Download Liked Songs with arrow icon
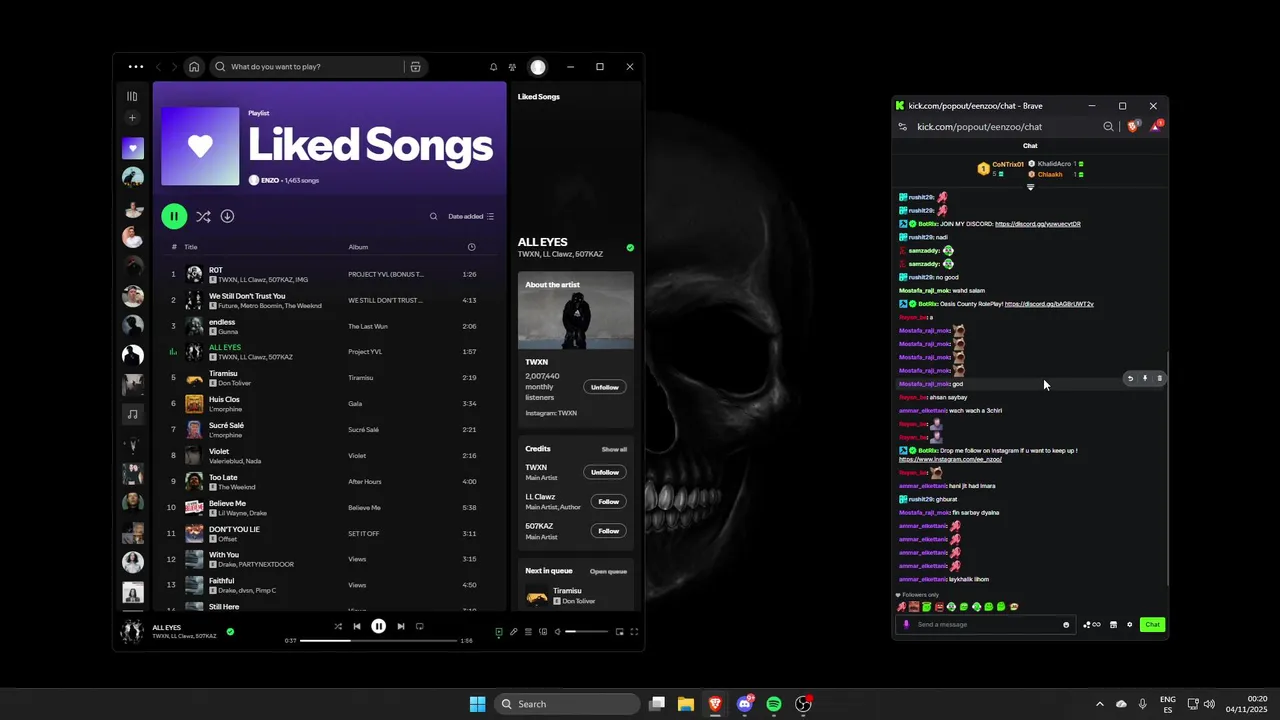 click(x=227, y=216)
